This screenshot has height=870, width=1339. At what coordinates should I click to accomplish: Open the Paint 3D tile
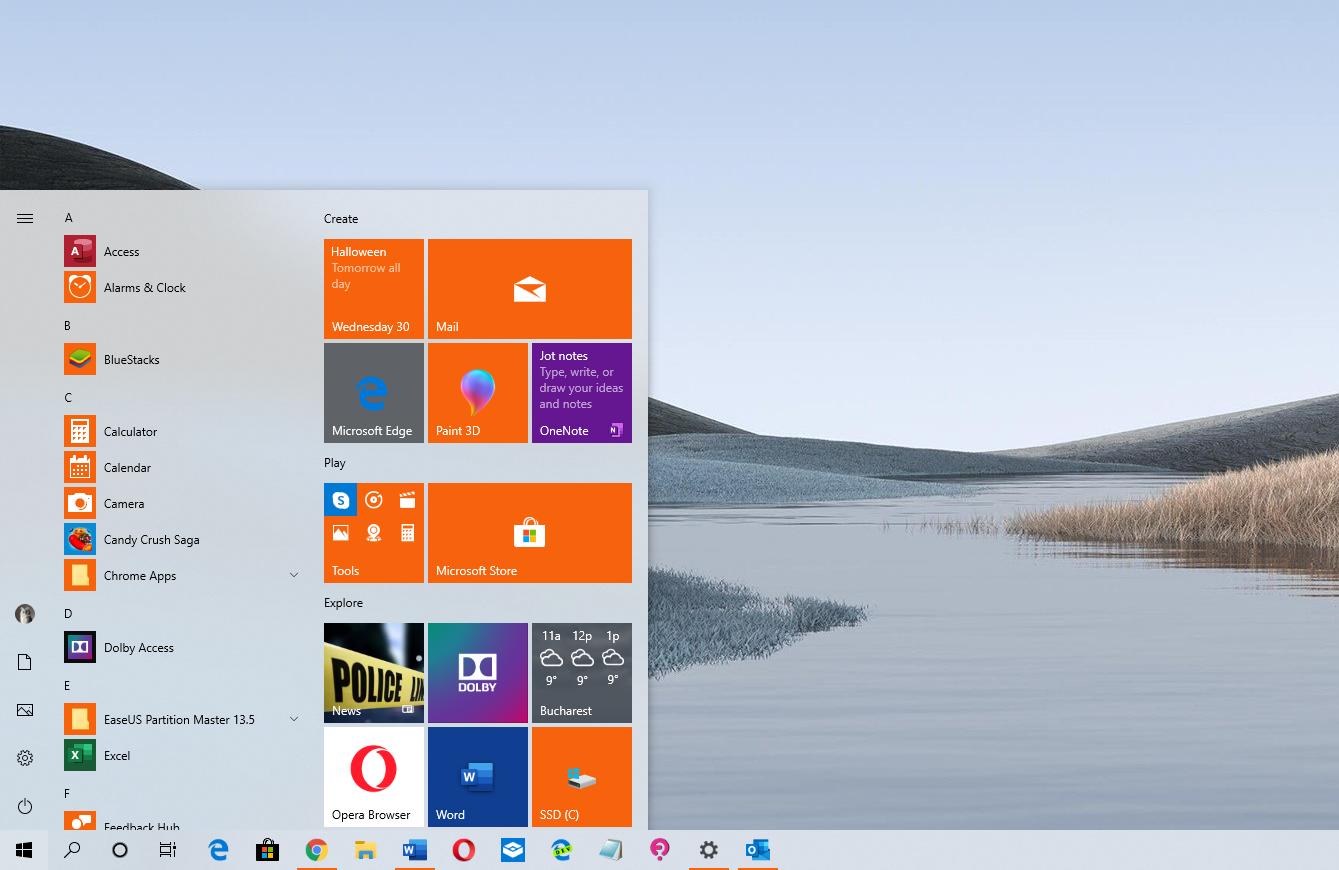478,393
